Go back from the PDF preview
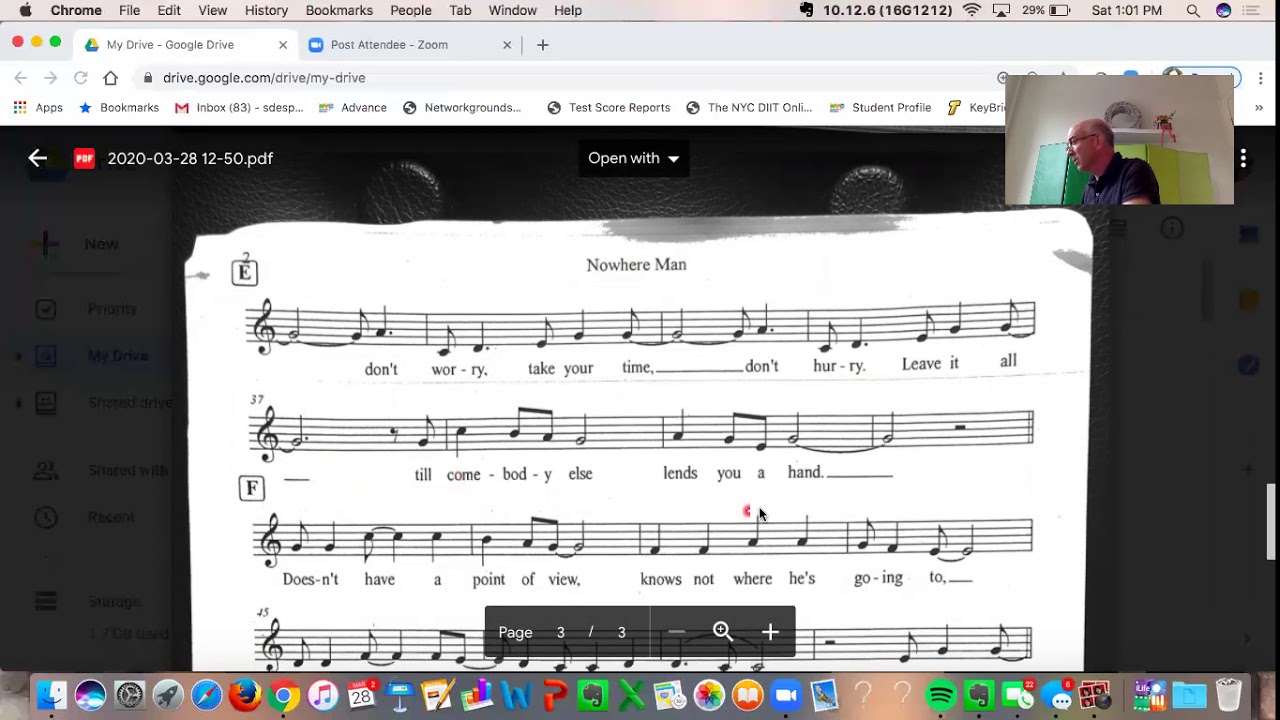Screen dimensions: 1280x720 (37, 158)
